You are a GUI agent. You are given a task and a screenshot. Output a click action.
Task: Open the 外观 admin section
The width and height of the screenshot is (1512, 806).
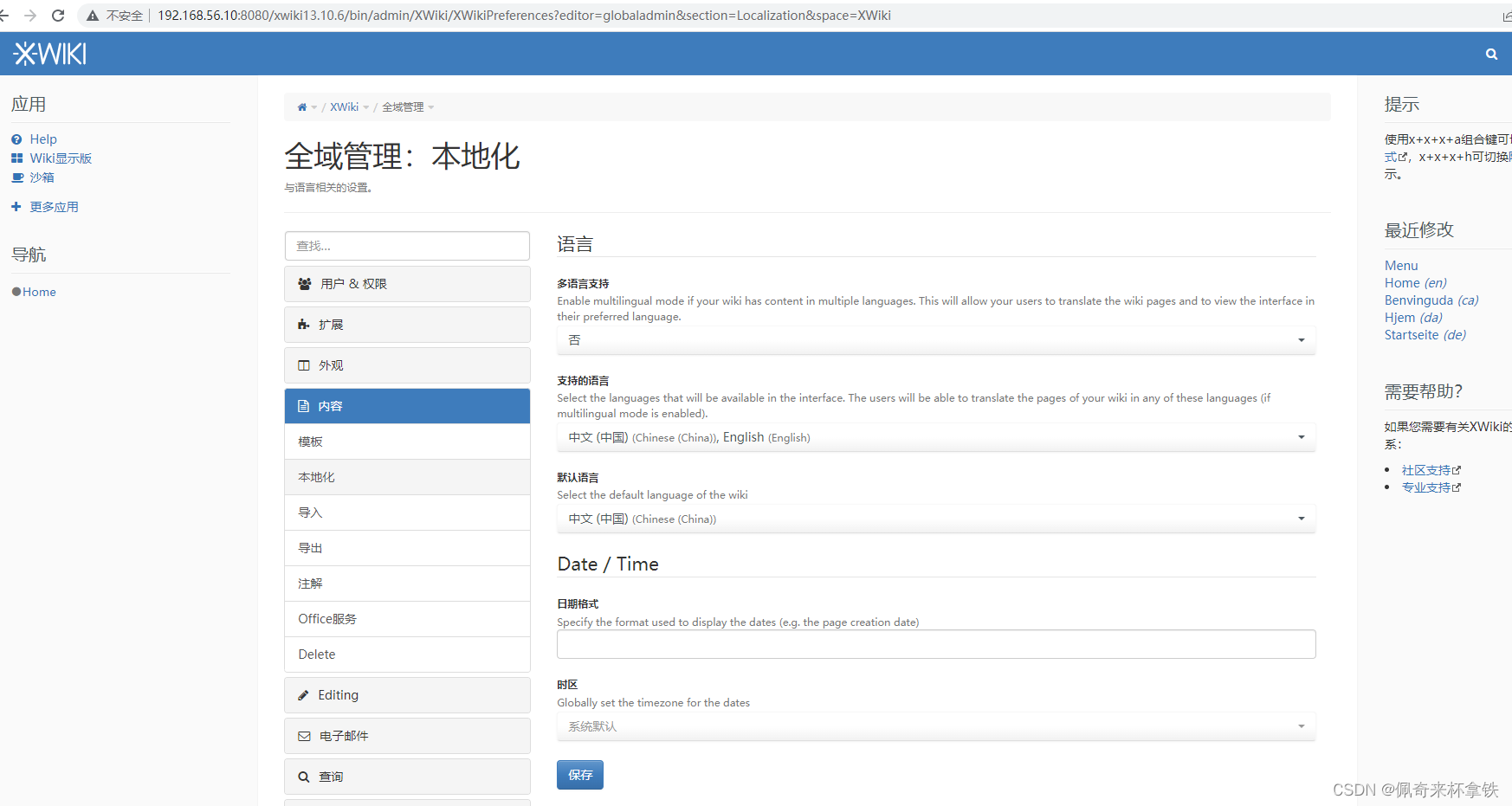tap(407, 365)
